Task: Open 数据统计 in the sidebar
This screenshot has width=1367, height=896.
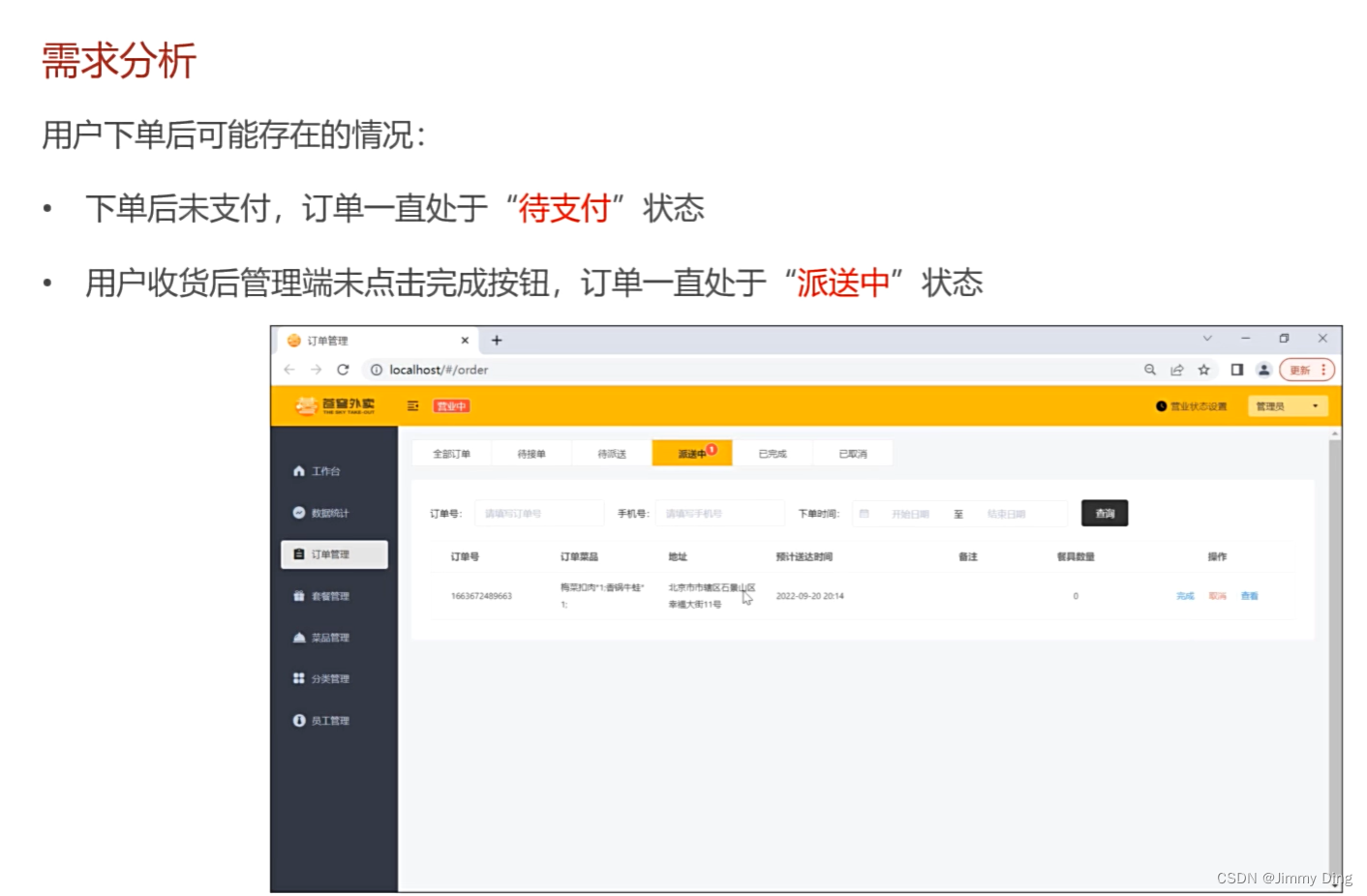Action: 334,513
